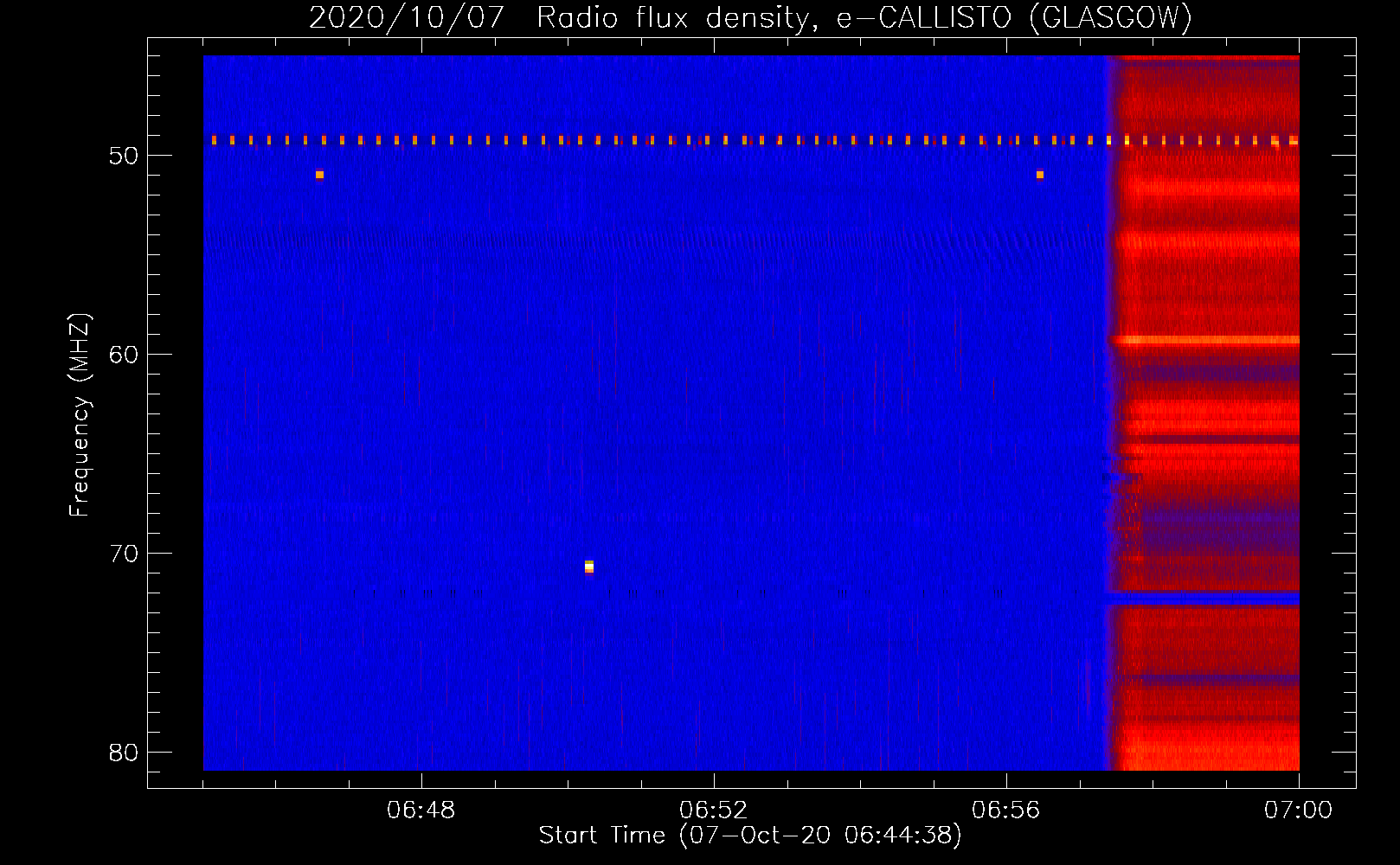Click the bright orange band near 60 MHz
This screenshot has height=865, width=1400.
(1206, 340)
